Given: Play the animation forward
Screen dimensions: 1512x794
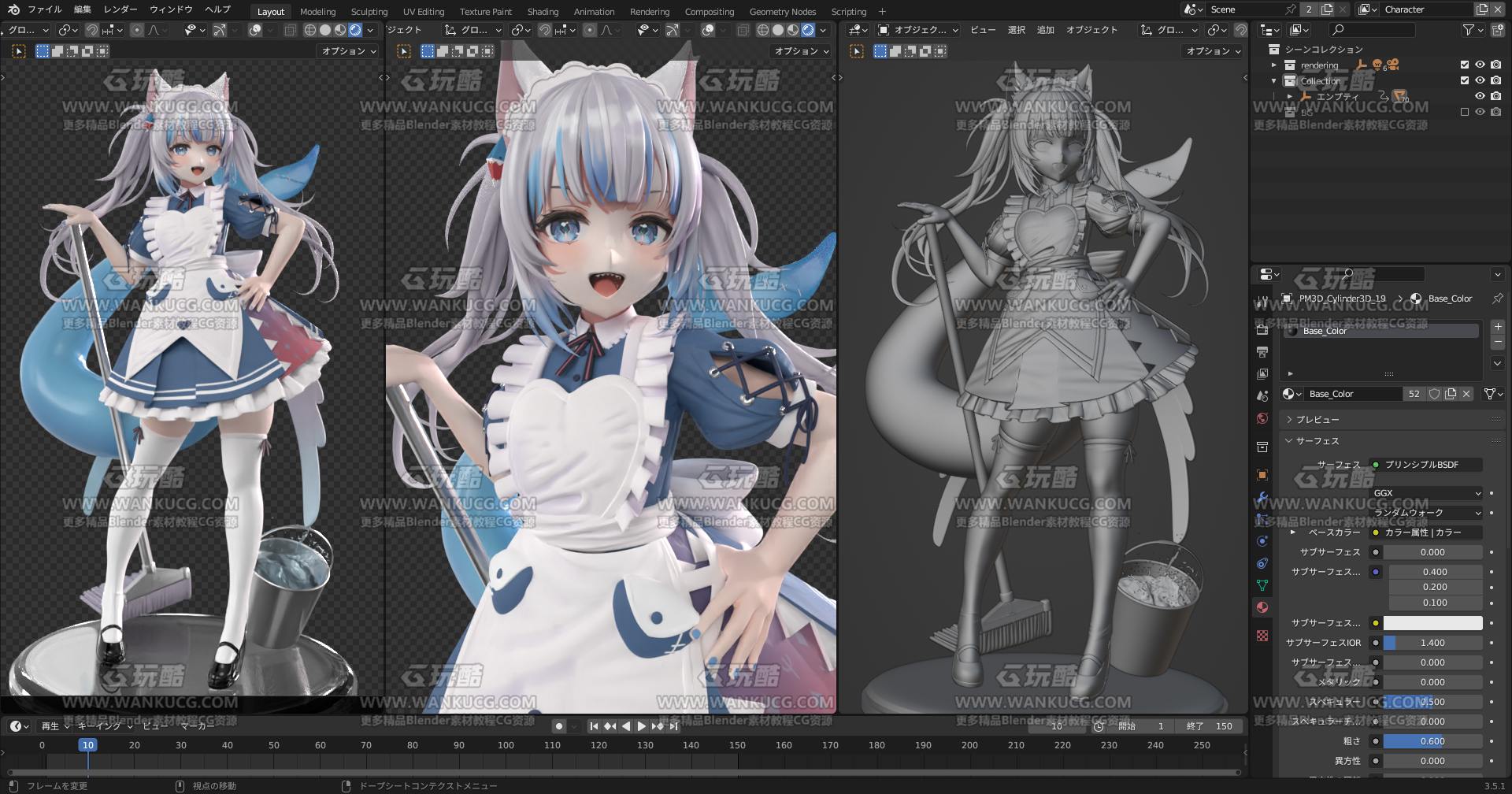Looking at the screenshot, I should pos(641,726).
